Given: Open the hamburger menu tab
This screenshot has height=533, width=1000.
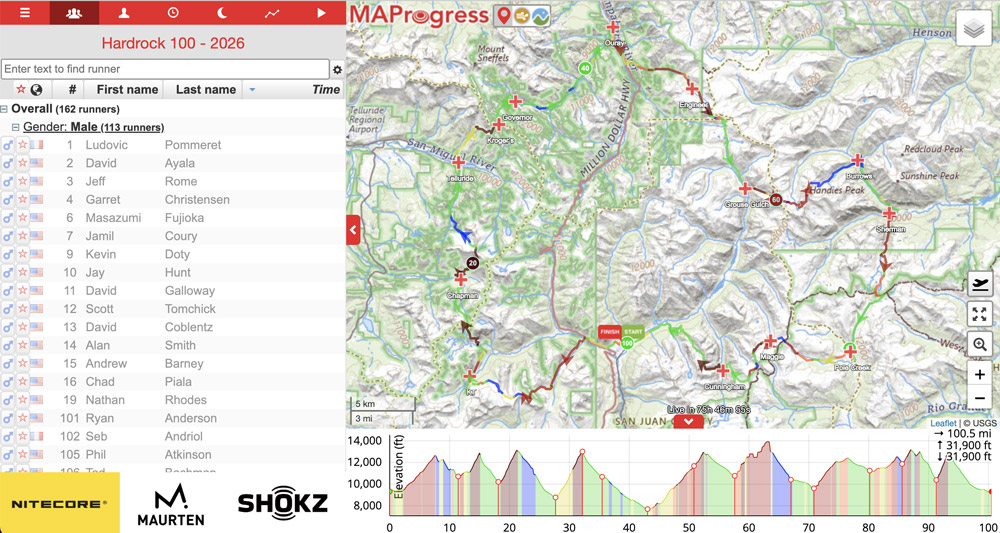Looking at the screenshot, I should (24, 13).
